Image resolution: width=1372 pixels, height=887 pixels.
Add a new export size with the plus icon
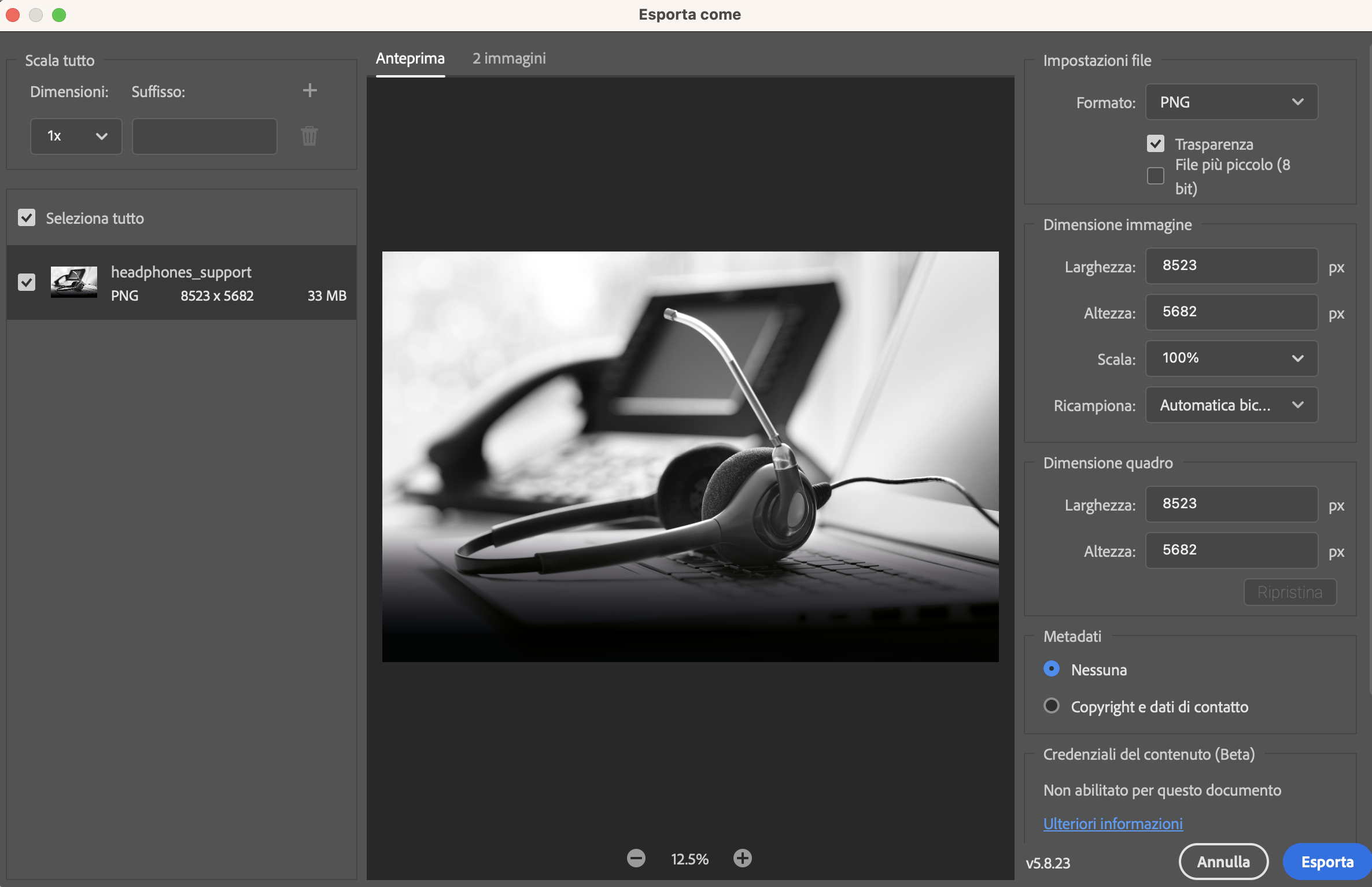pos(310,90)
